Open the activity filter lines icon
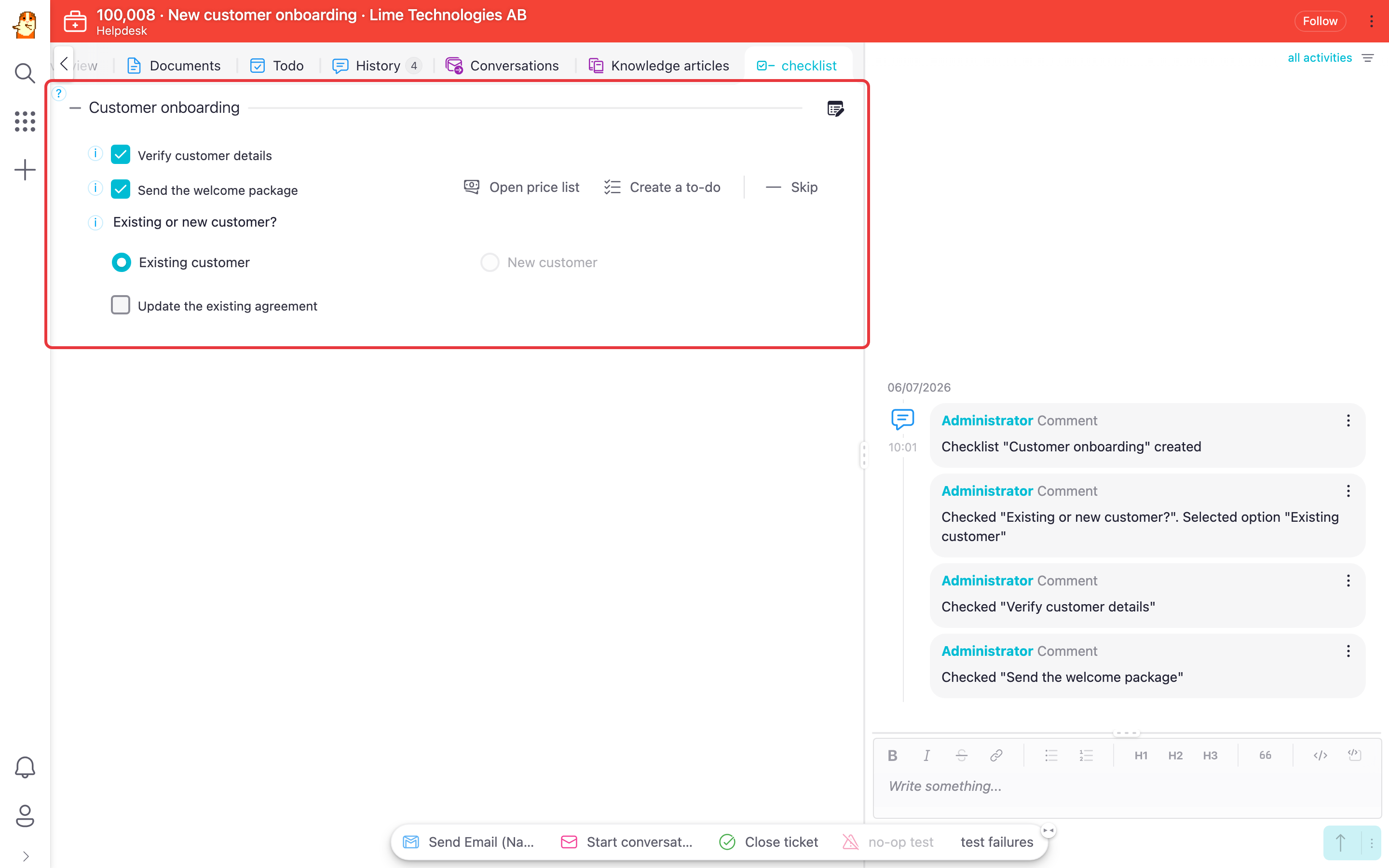The image size is (1389, 868). point(1368,58)
